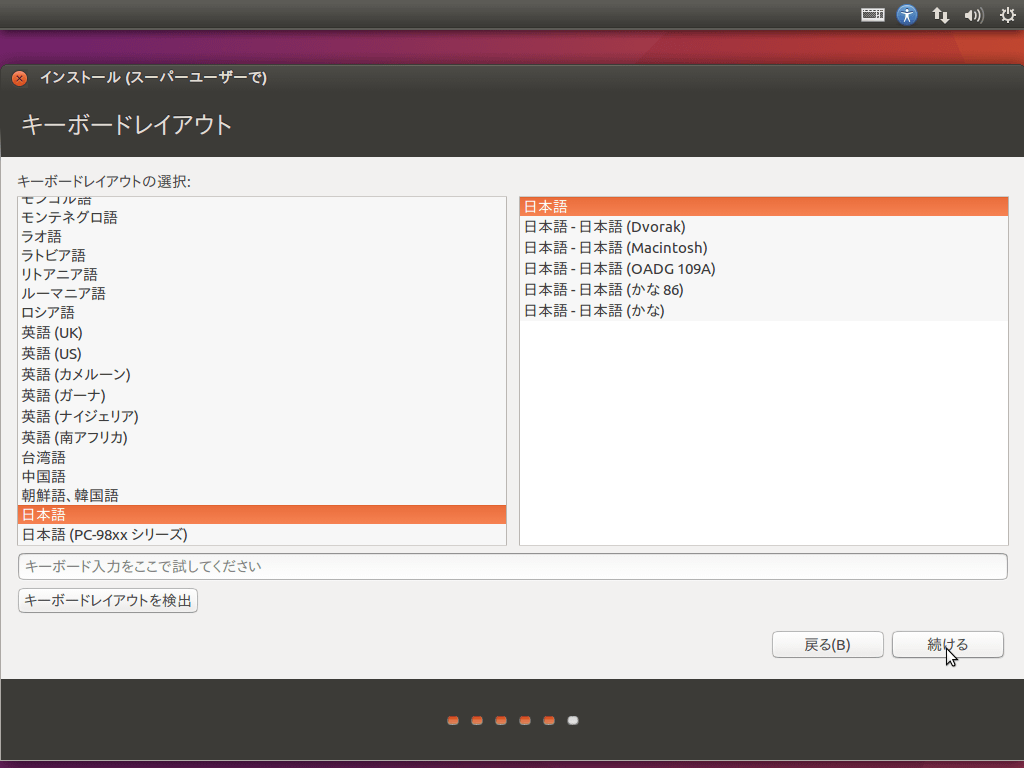Open the universal access accessibility menu
Screen dimensions: 1024x768
(x=906, y=15)
